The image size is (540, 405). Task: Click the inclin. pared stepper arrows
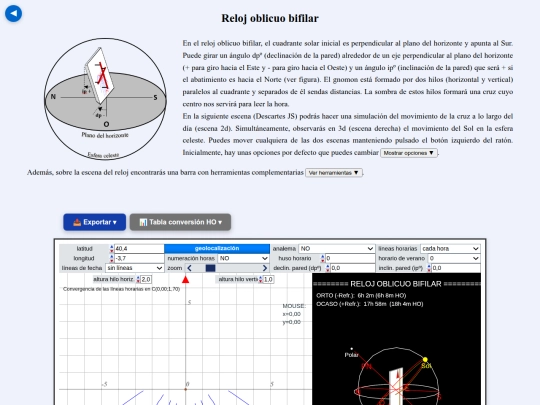(429, 268)
